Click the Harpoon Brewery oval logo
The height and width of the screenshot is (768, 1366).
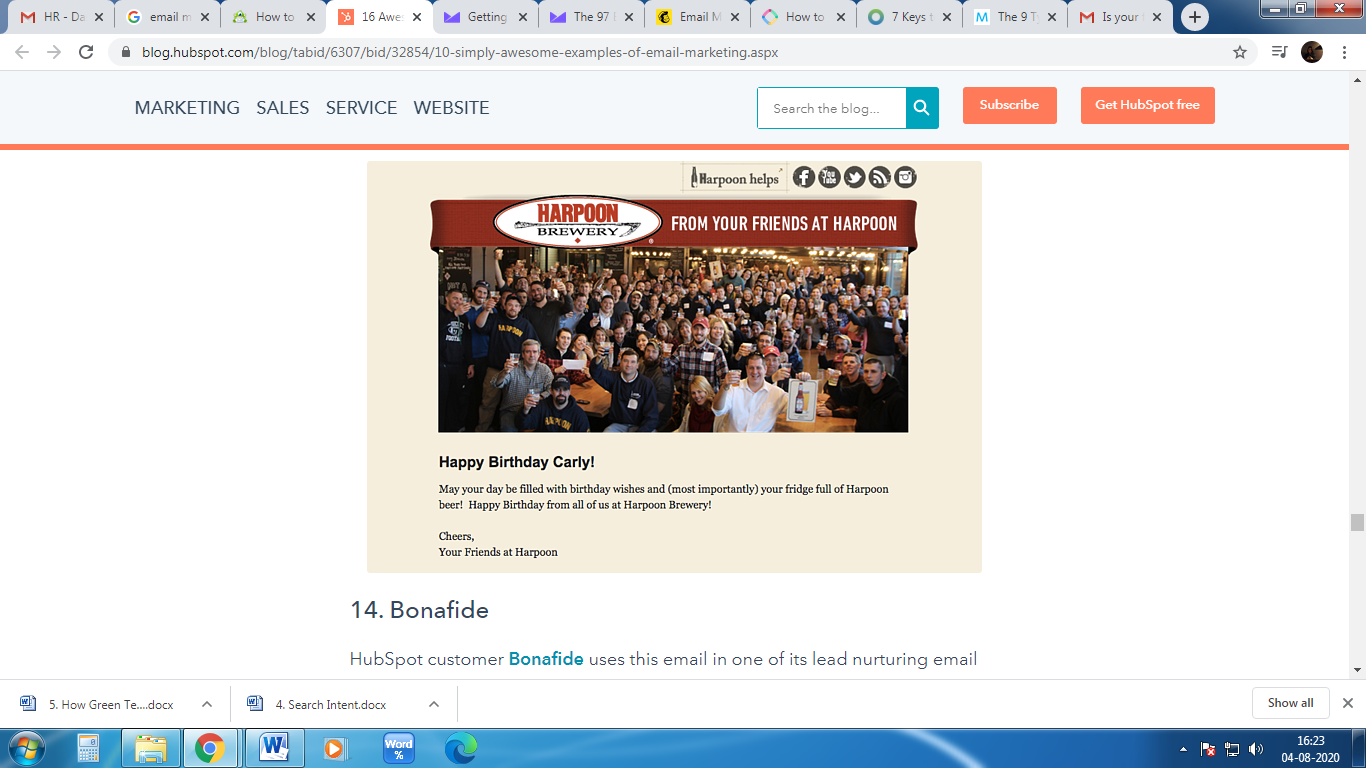(x=578, y=222)
